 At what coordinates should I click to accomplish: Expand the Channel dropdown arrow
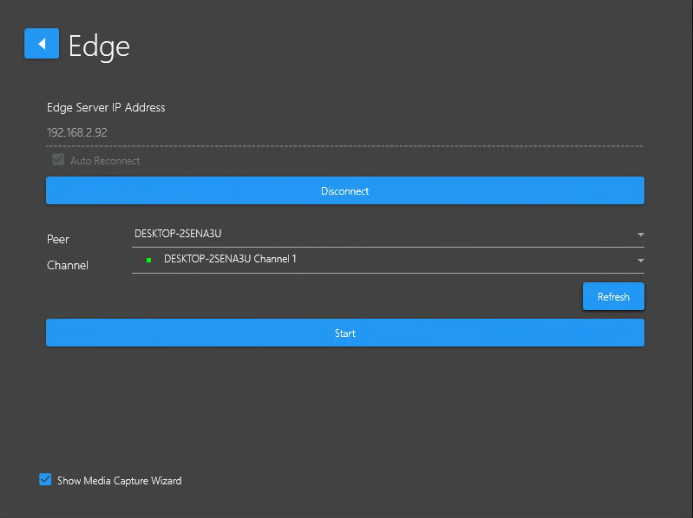(639, 261)
